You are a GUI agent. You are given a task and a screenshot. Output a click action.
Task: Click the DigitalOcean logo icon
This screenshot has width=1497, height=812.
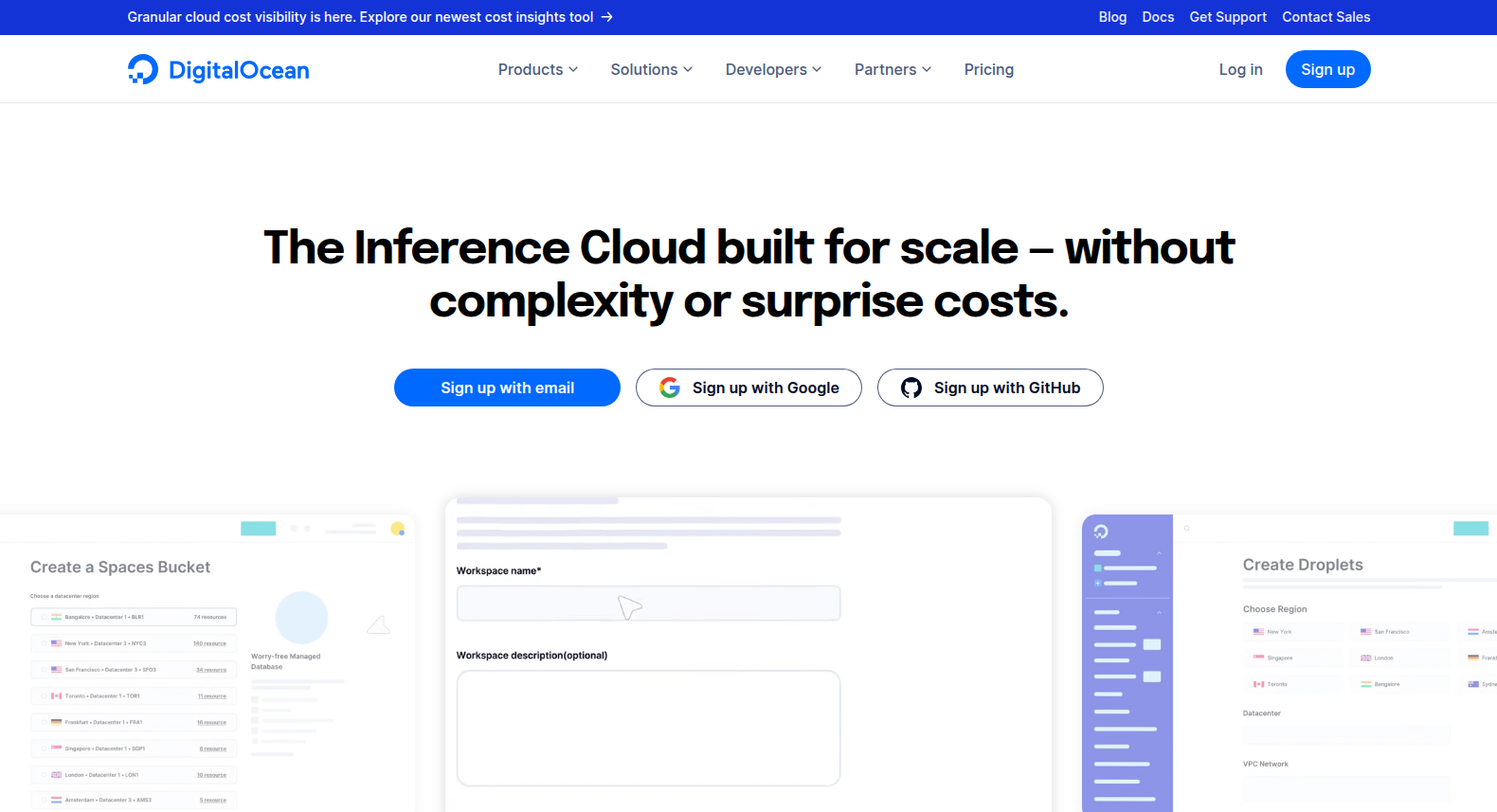(143, 69)
